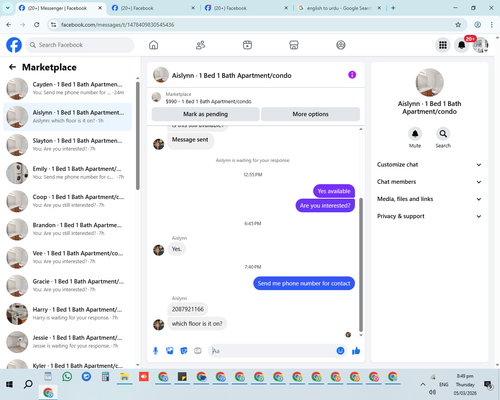500x400 pixels.
Task: Open Coop conversation
Action: coord(67,201)
